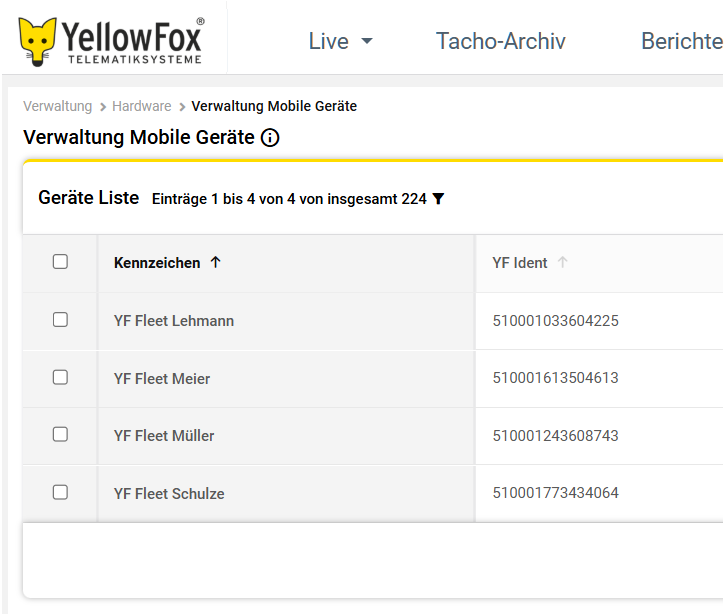The image size is (724, 614).
Task: Click the info icon beside page title
Action: [269, 138]
